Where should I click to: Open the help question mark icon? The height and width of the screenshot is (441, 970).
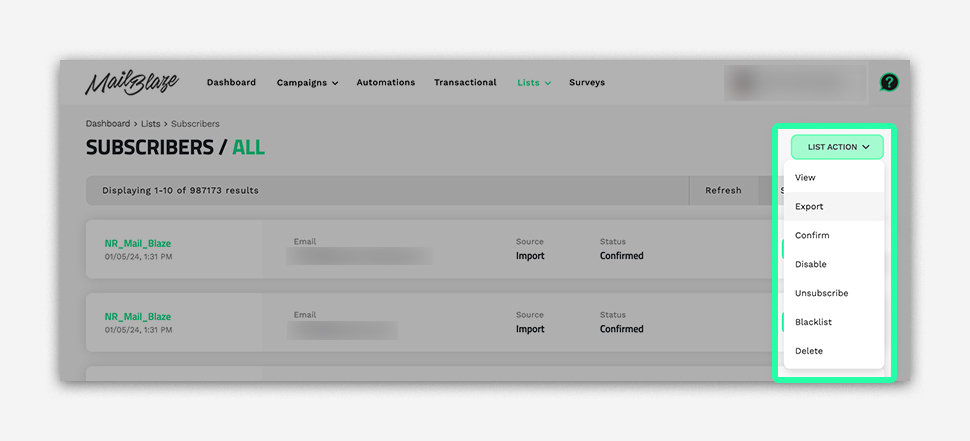point(888,83)
